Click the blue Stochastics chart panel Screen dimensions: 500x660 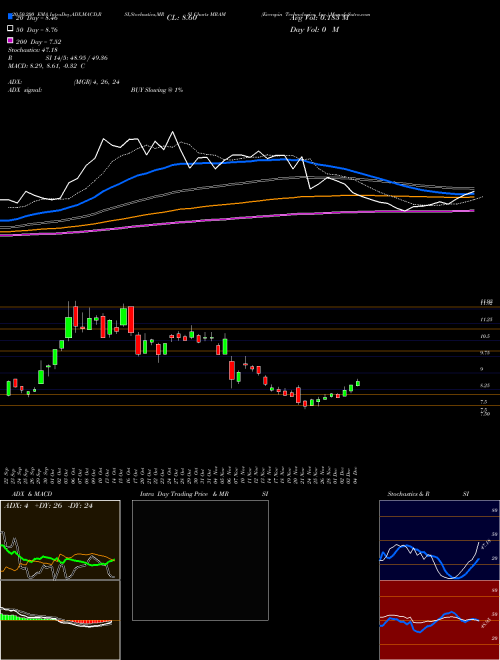click(x=439, y=540)
